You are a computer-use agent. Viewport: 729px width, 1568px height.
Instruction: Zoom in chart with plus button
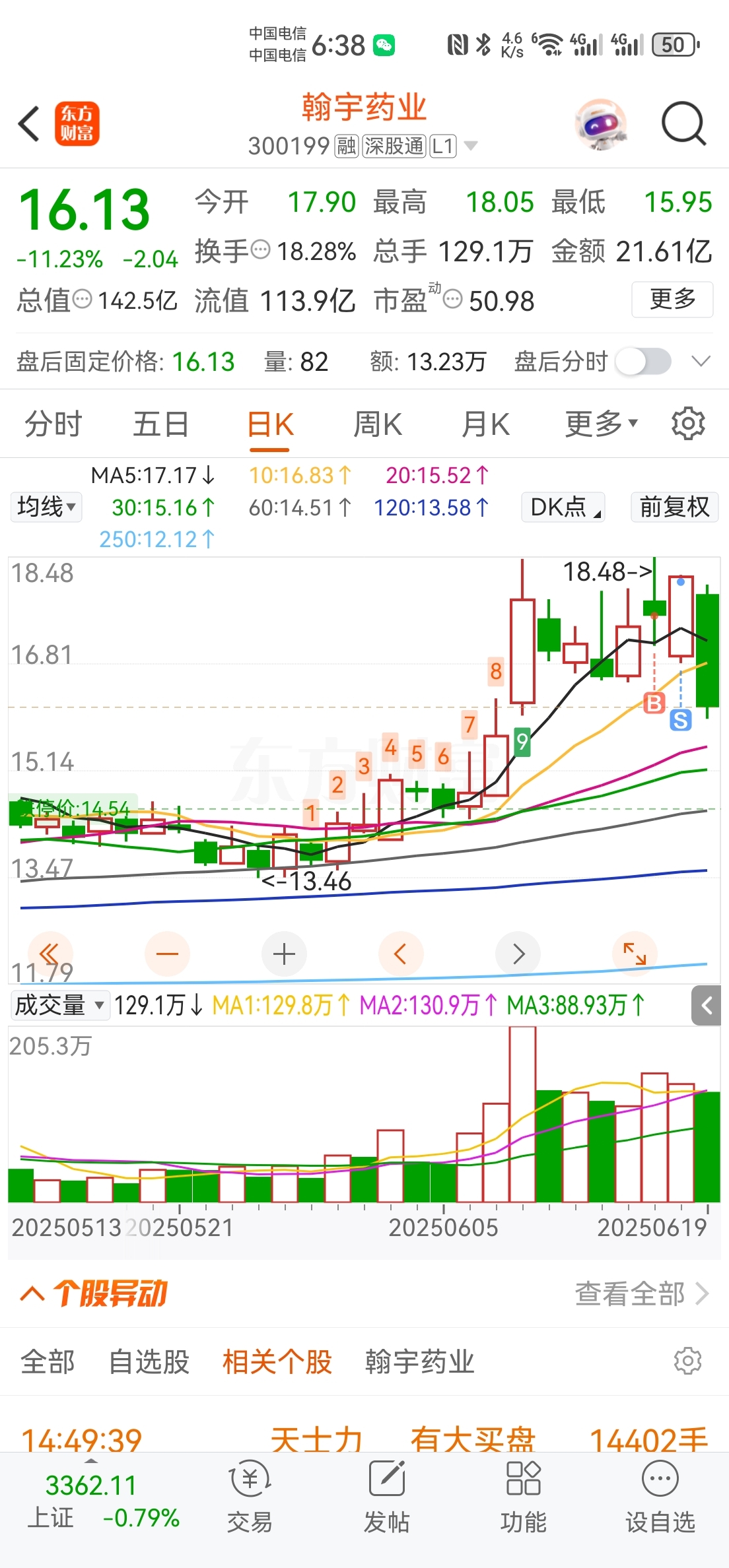(x=284, y=954)
